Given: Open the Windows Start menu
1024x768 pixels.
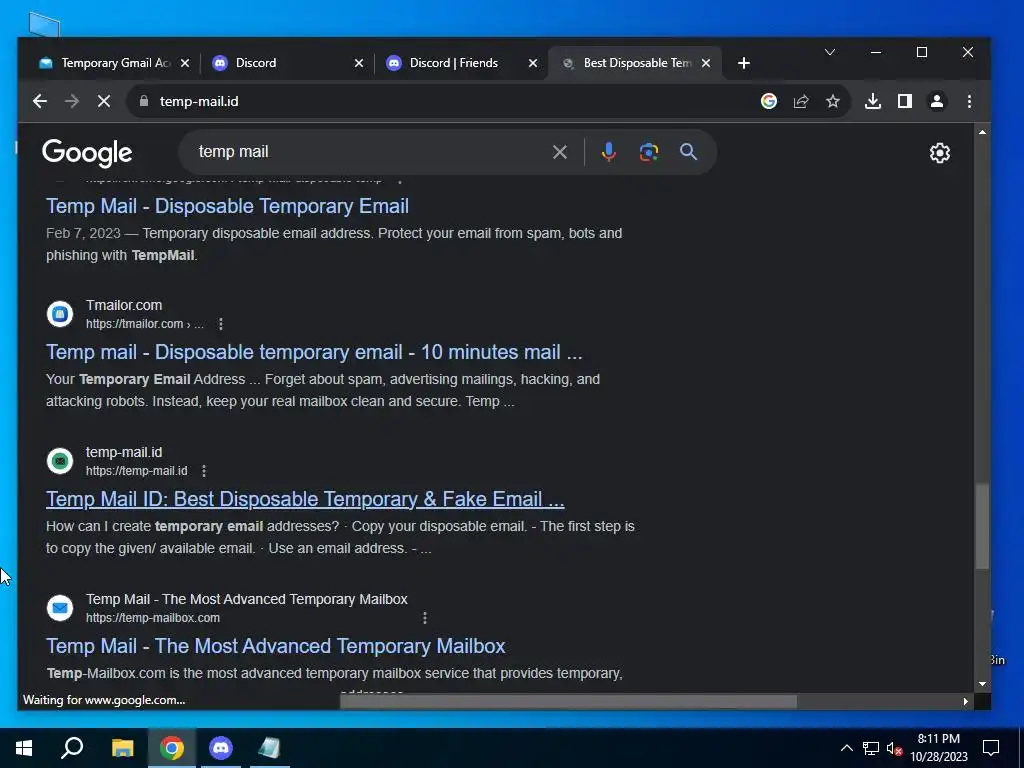Looking at the screenshot, I should point(24,748).
